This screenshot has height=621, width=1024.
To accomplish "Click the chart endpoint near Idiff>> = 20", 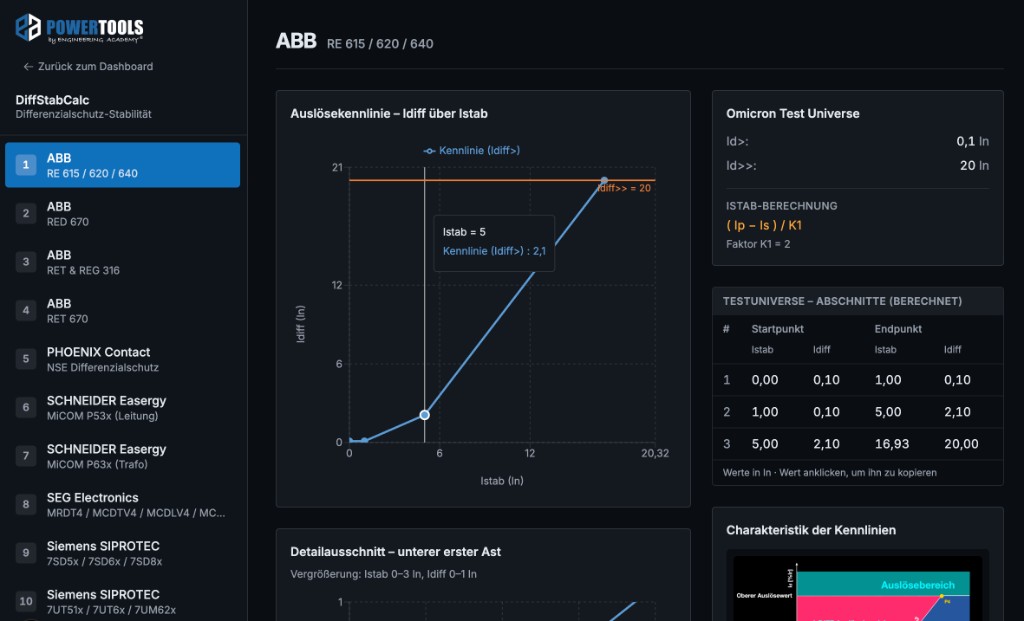I will tap(604, 181).
